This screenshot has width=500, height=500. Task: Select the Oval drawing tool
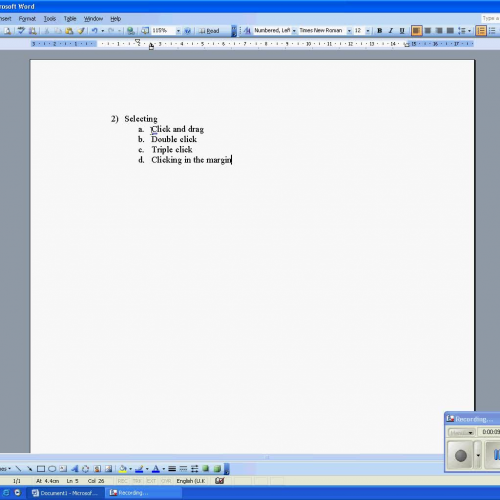(x=52, y=469)
